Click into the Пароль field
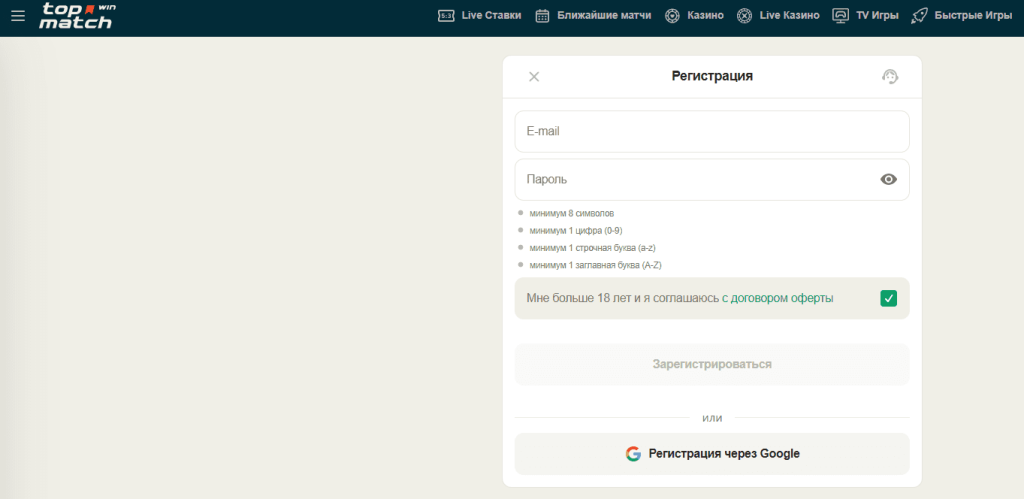This screenshot has height=499, width=1024. pos(690,180)
